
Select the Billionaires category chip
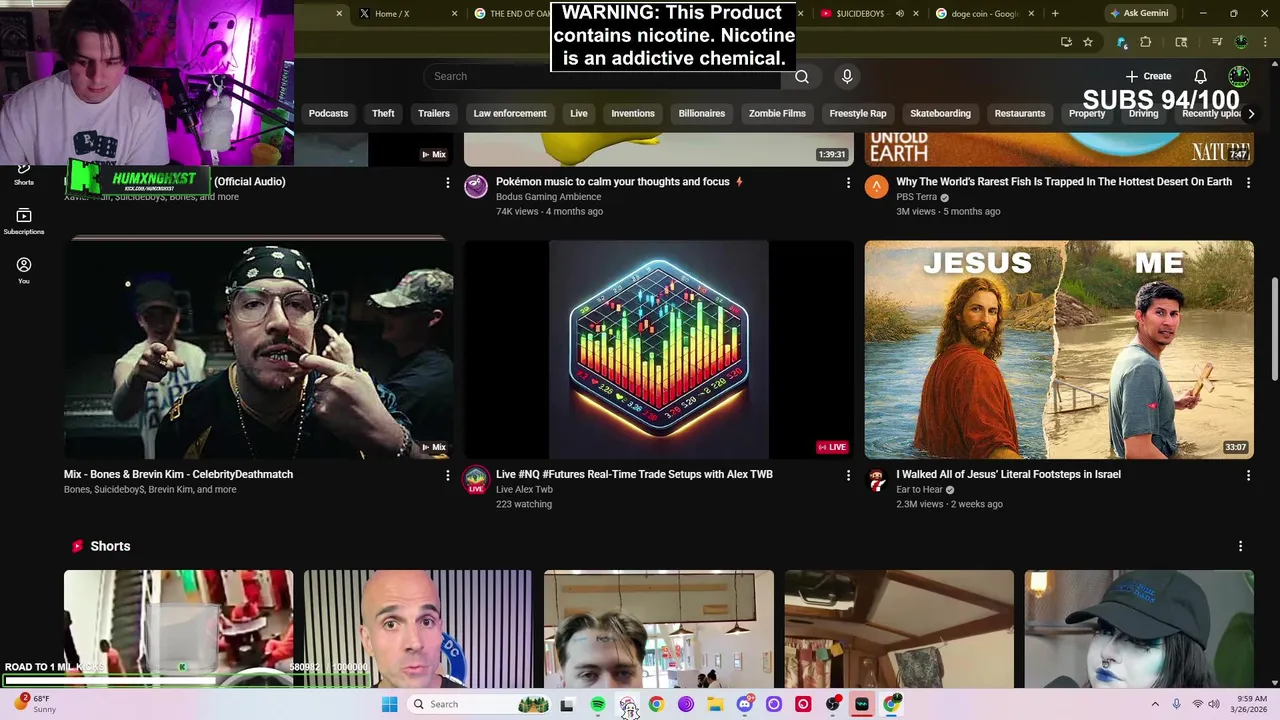tap(702, 114)
